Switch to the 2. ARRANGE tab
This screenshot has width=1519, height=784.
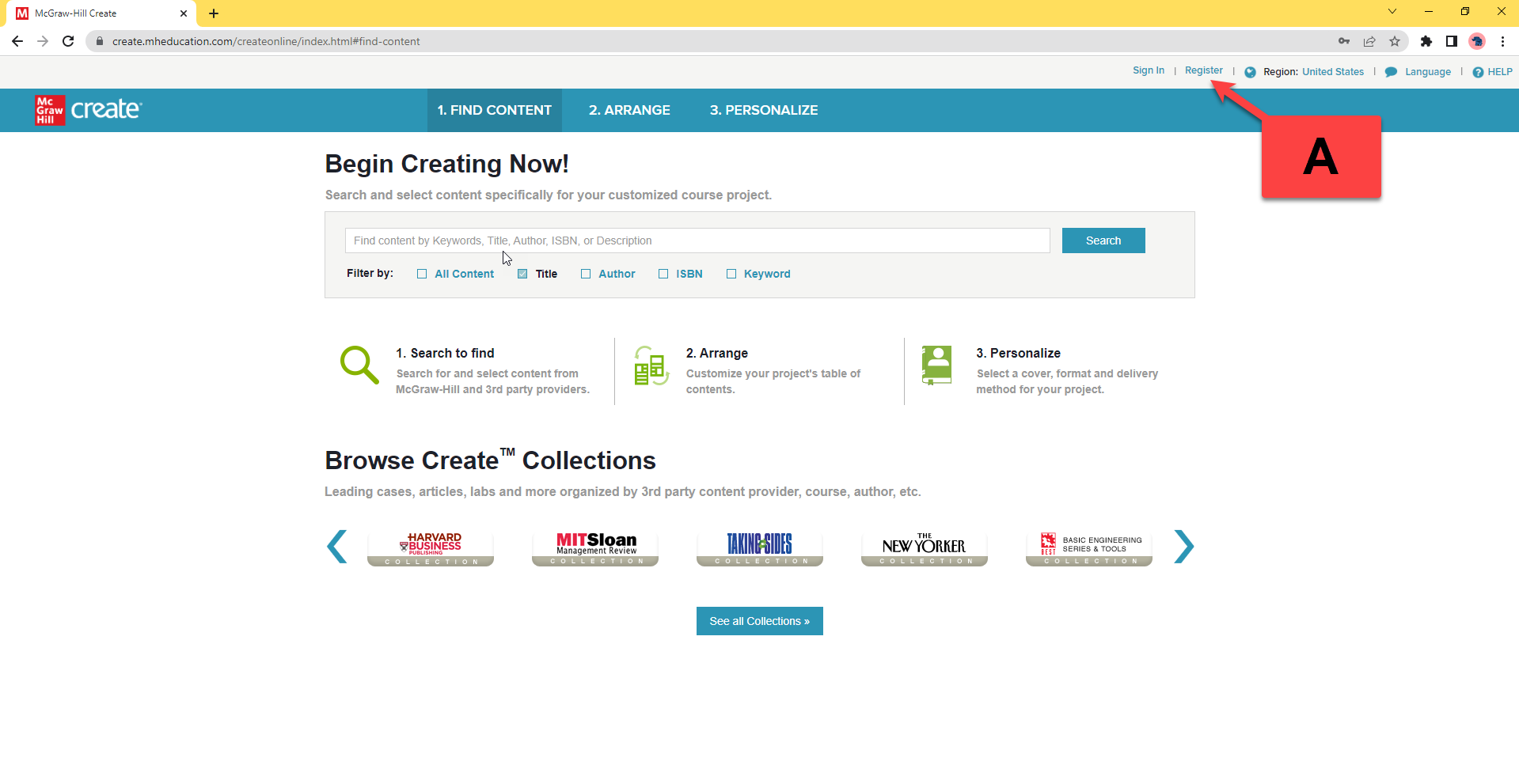click(629, 110)
